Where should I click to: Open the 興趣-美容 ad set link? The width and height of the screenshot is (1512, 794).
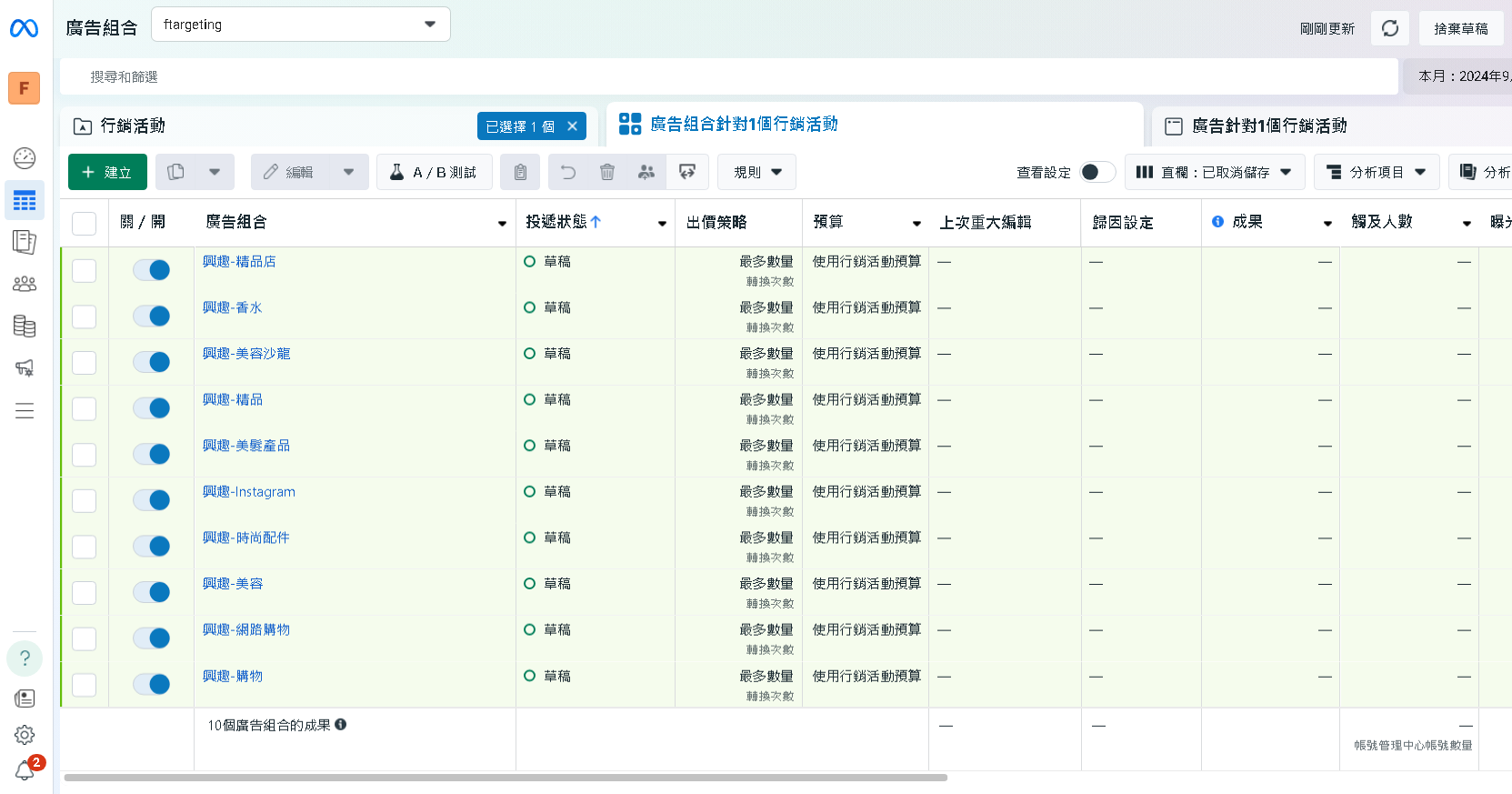(233, 584)
